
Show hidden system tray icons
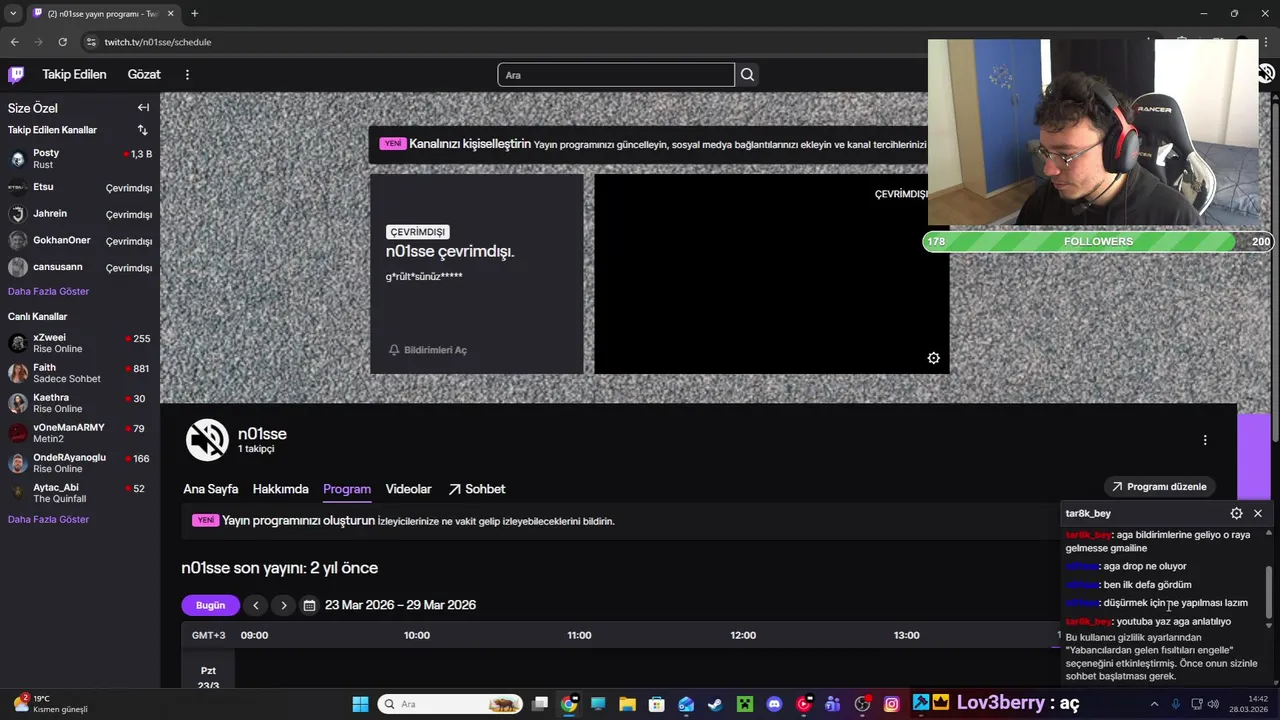click(x=1153, y=704)
